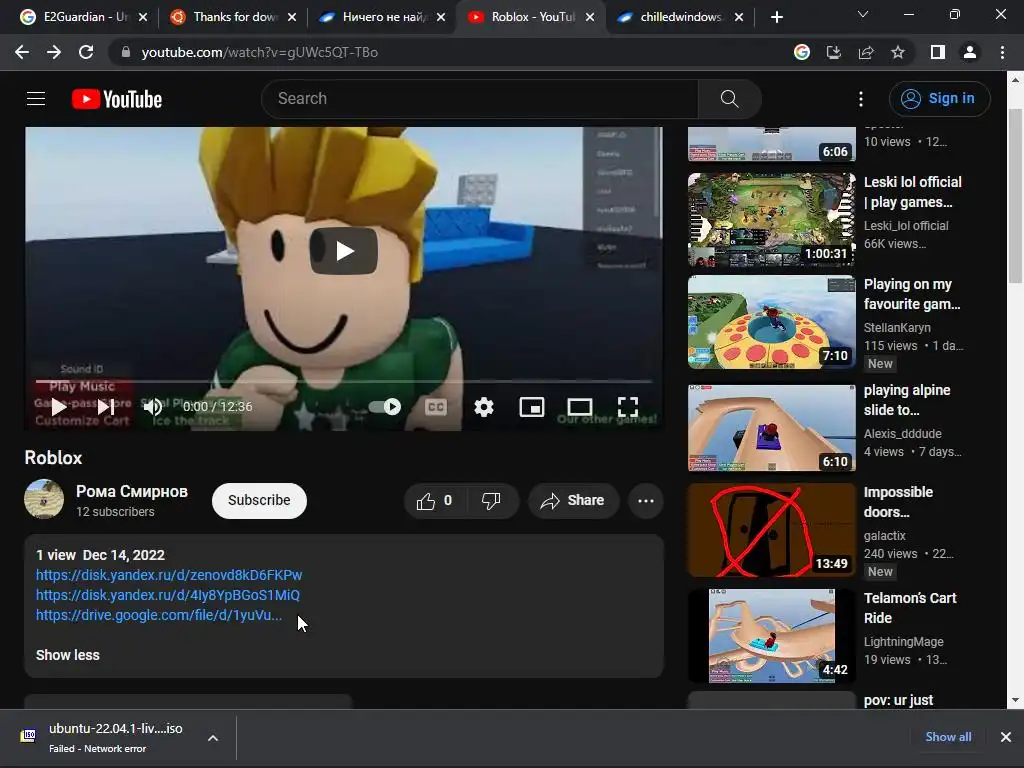Seek on the video progress bar
The image size is (1024, 768).
point(344,381)
